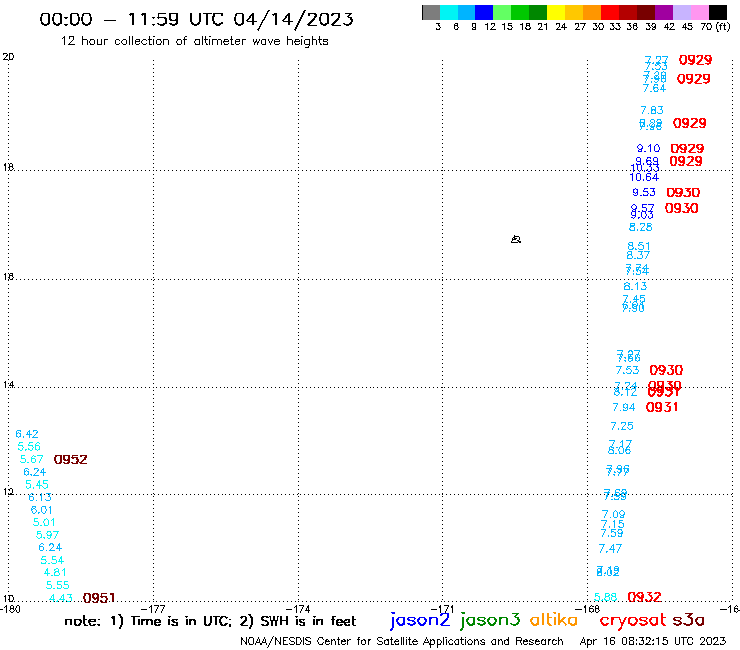Click the purple legend swatch
The image size is (740, 650).
point(664,12)
